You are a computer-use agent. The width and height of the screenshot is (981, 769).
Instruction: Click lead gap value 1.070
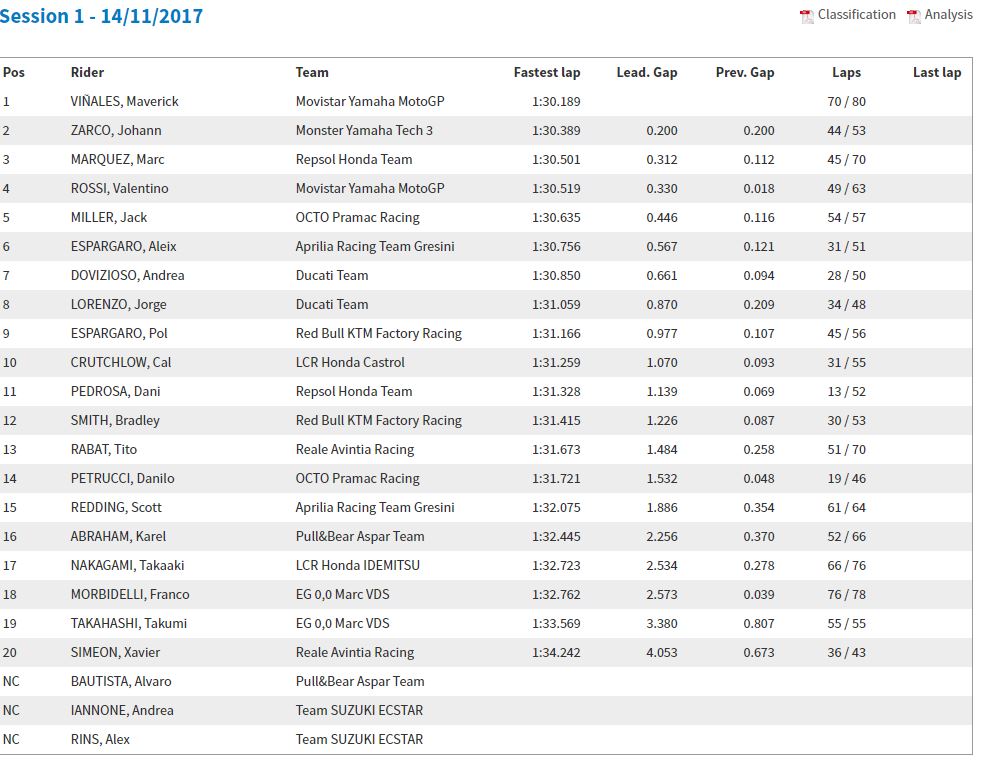(662, 362)
